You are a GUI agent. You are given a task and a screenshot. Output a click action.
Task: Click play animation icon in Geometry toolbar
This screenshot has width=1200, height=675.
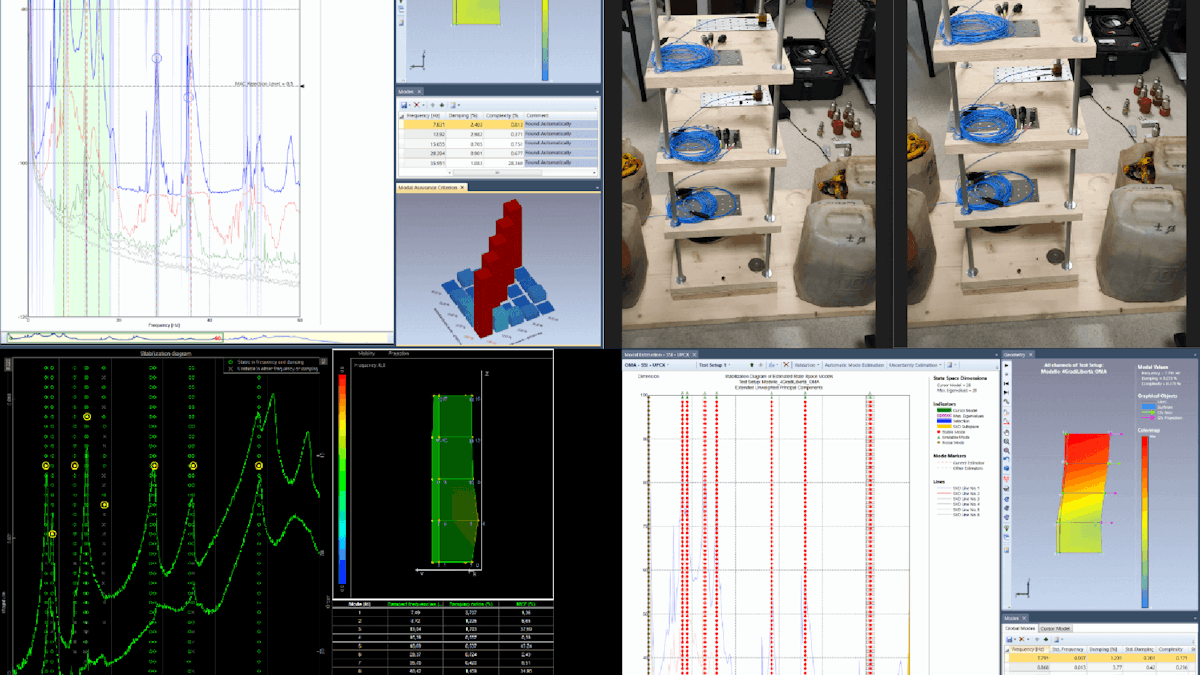(1006, 366)
